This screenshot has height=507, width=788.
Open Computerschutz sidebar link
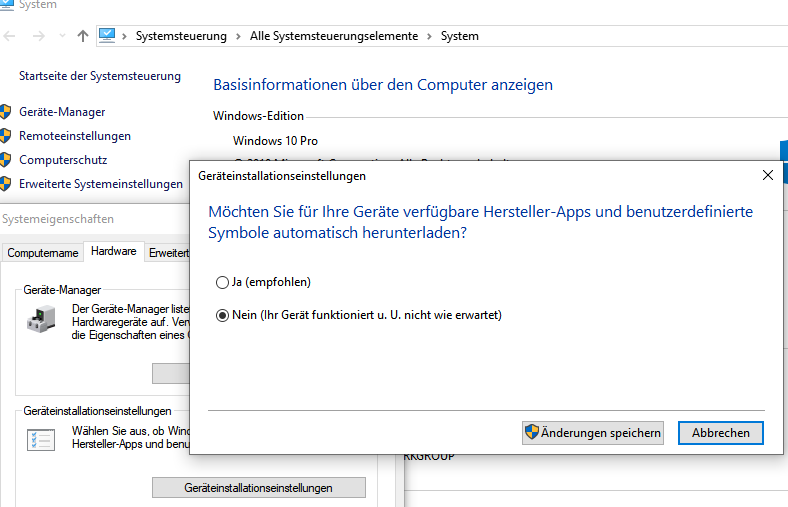point(63,160)
